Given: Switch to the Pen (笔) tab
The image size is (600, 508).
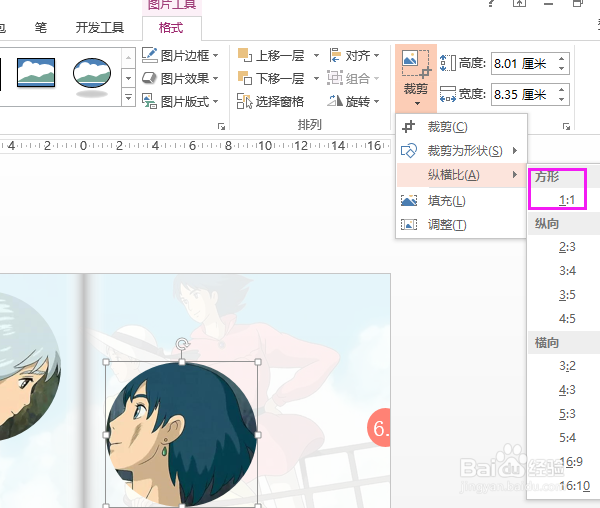Looking at the screenshot, I should pyautogui.click(x=41, y=28).
